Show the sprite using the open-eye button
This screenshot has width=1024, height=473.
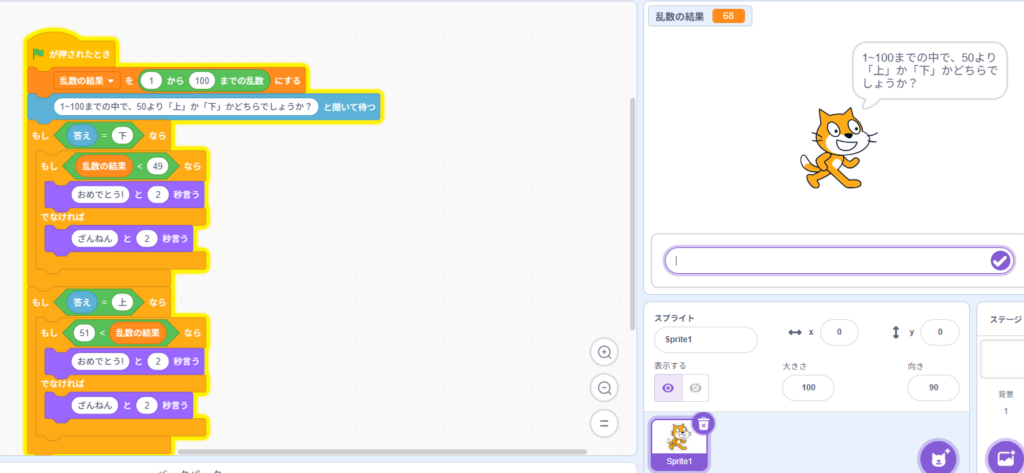(668, 388)
